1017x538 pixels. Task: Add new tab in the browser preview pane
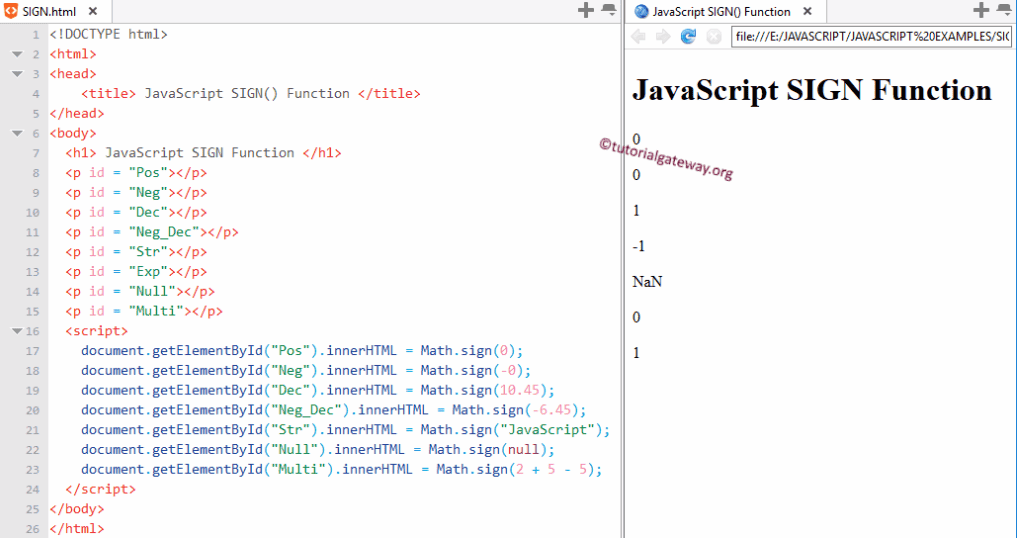981,10
